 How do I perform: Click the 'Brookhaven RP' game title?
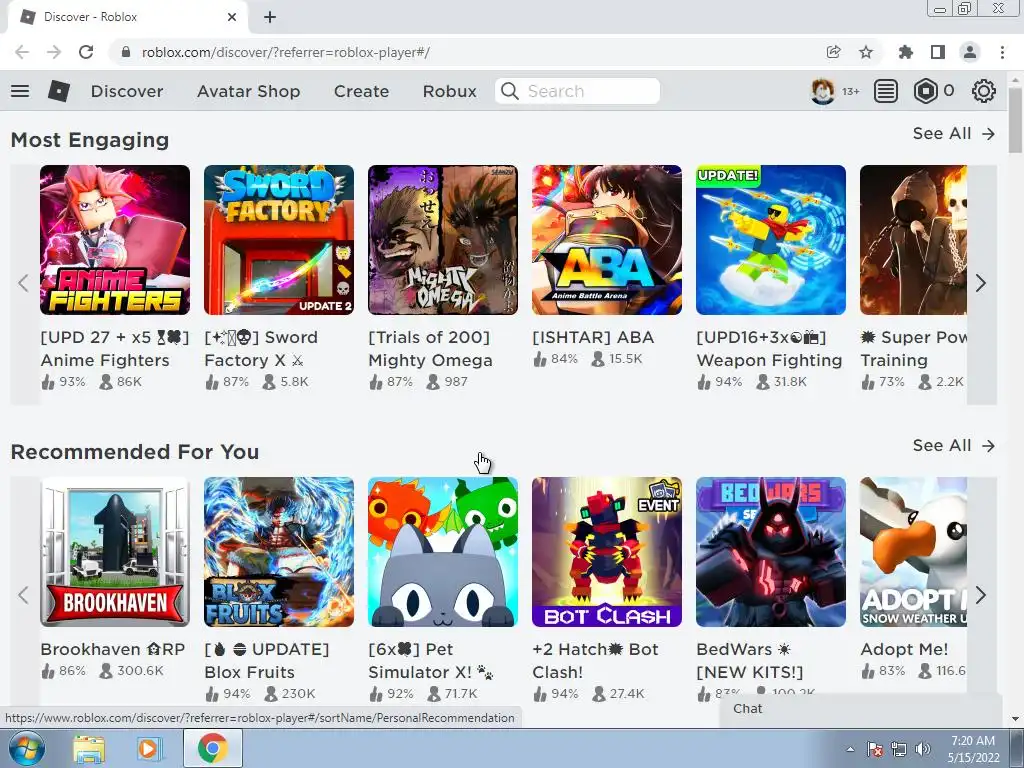[113, 649]
